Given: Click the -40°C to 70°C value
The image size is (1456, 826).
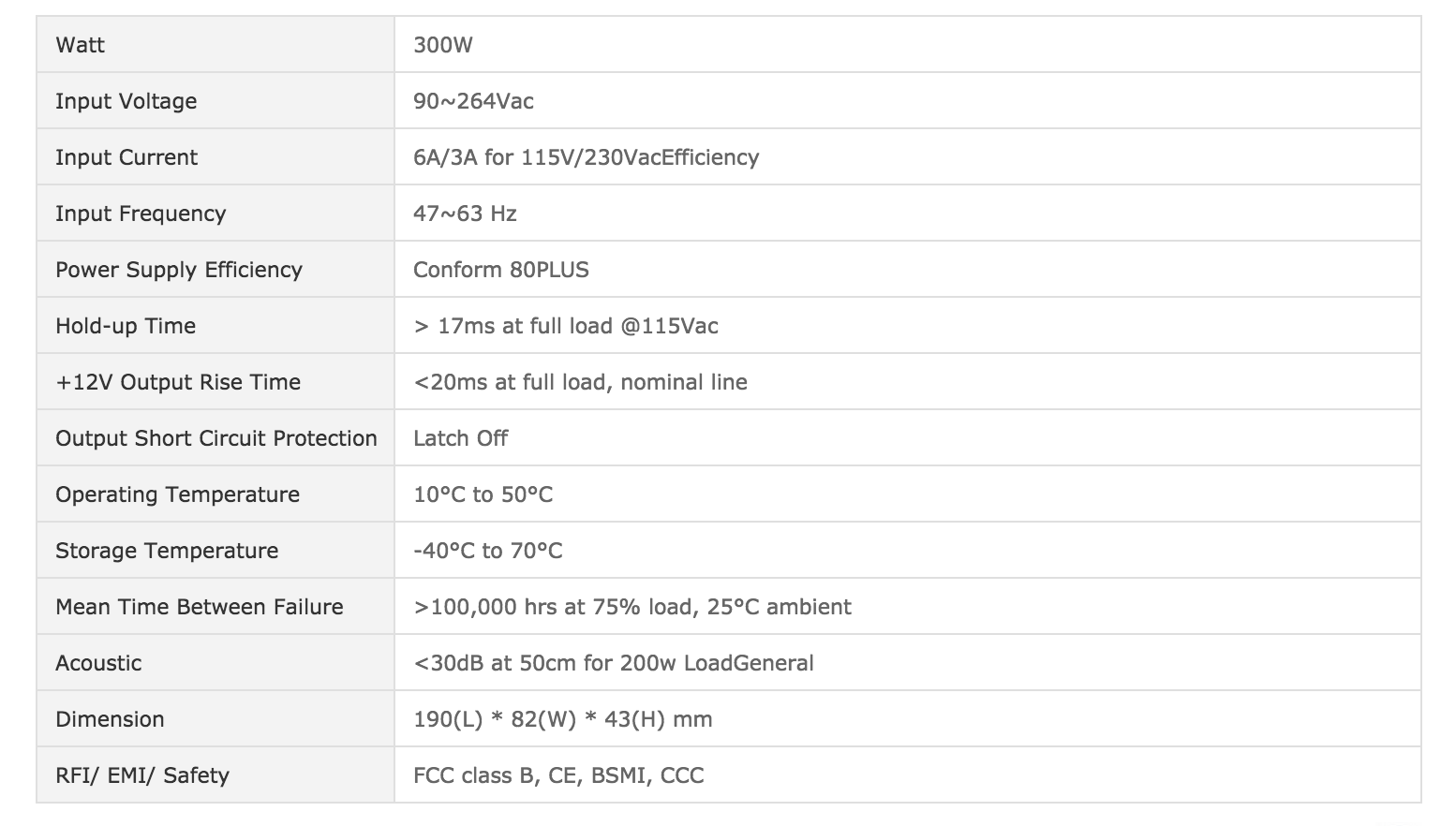Looking at the screenshot, I should (x=487, y=551).
